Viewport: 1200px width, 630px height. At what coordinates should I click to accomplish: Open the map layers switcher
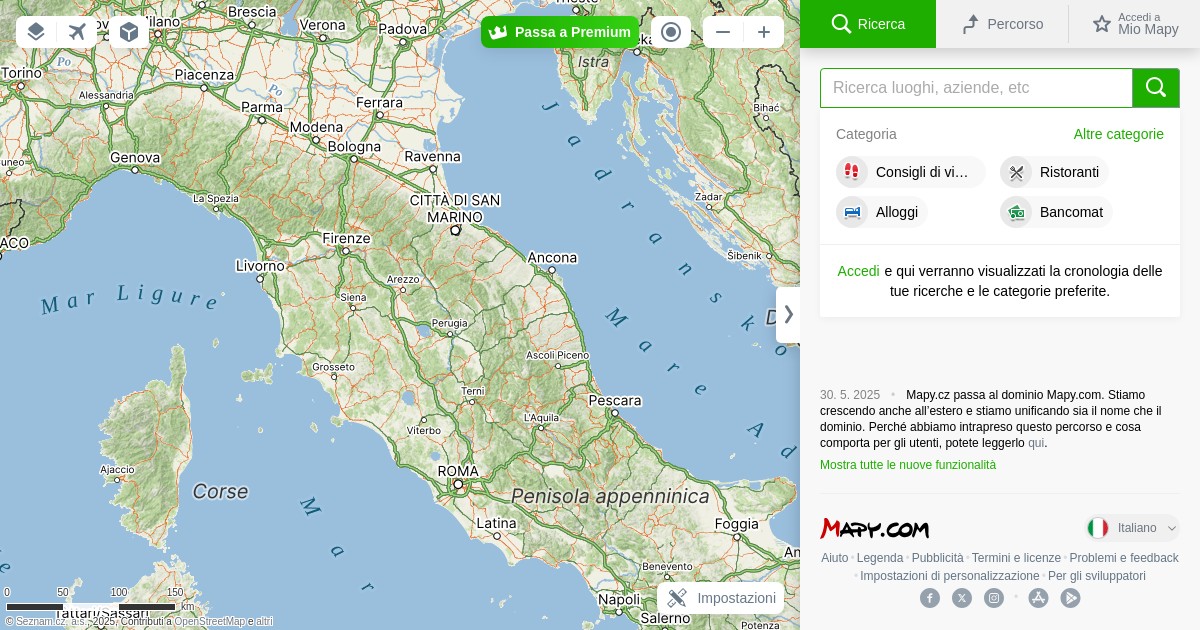click(x=36, y=32)
